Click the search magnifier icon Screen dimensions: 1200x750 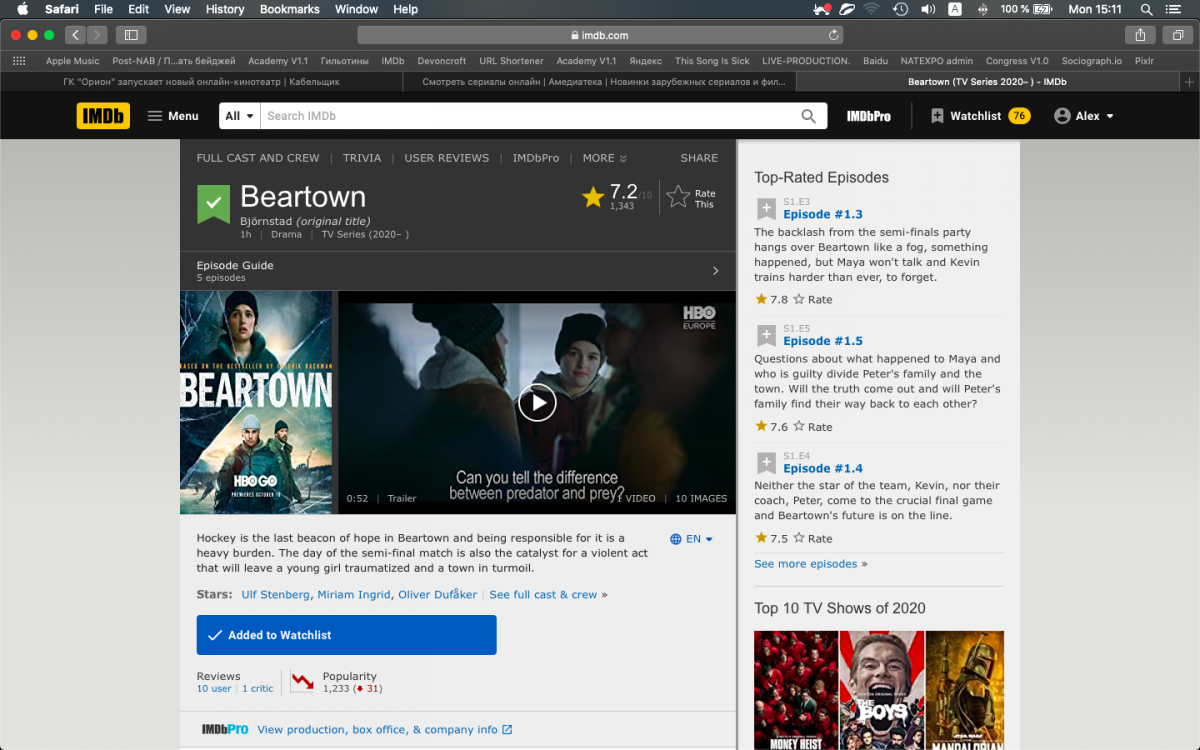(808, 116)
